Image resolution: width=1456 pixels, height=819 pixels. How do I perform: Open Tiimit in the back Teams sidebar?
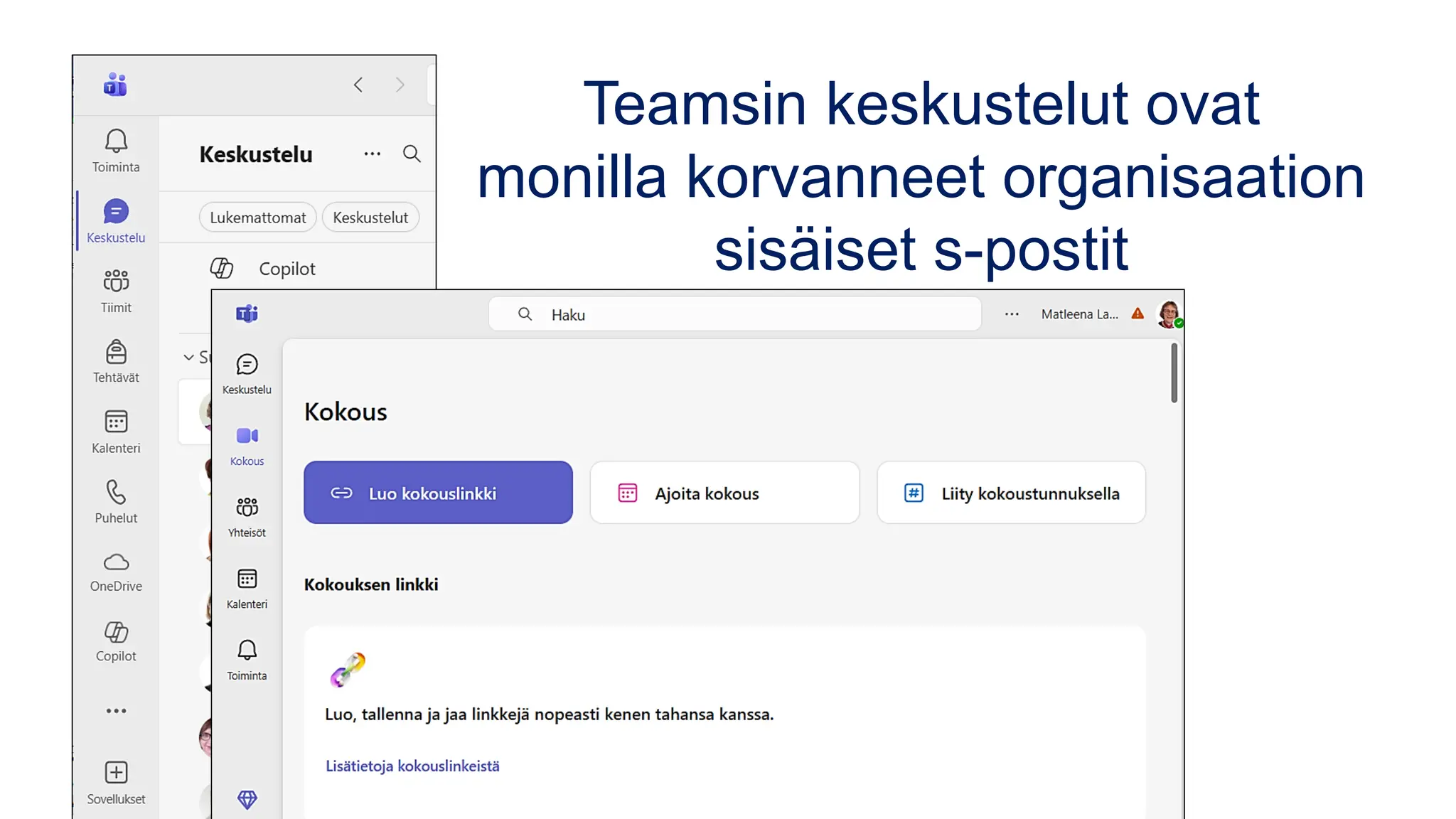pyautogui.click(x=116, y=291)
